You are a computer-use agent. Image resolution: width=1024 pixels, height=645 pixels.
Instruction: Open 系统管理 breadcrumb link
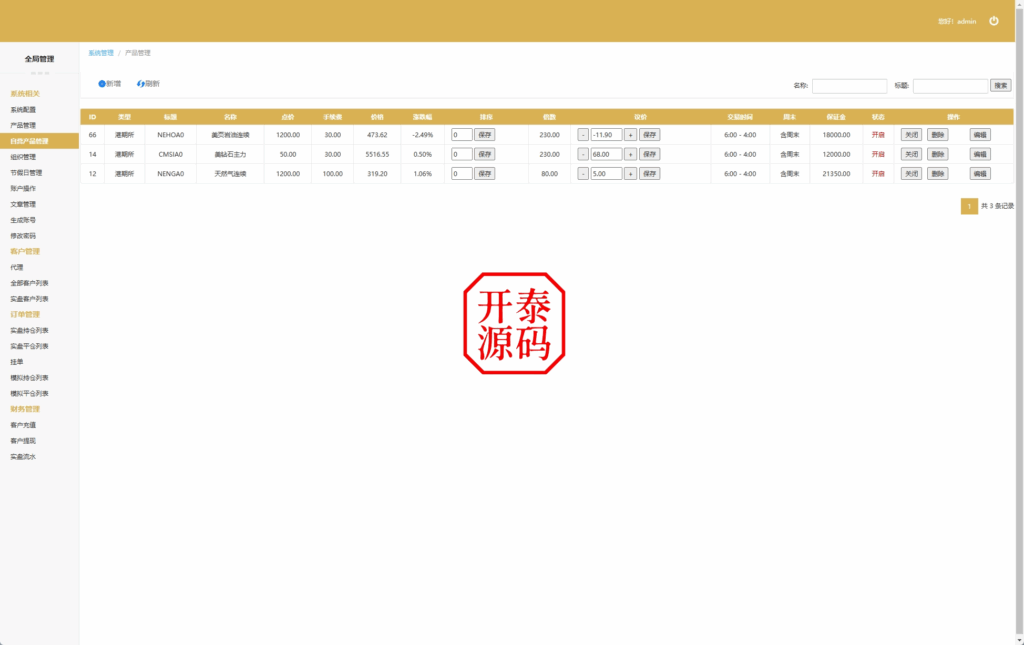tap(101, 53)
